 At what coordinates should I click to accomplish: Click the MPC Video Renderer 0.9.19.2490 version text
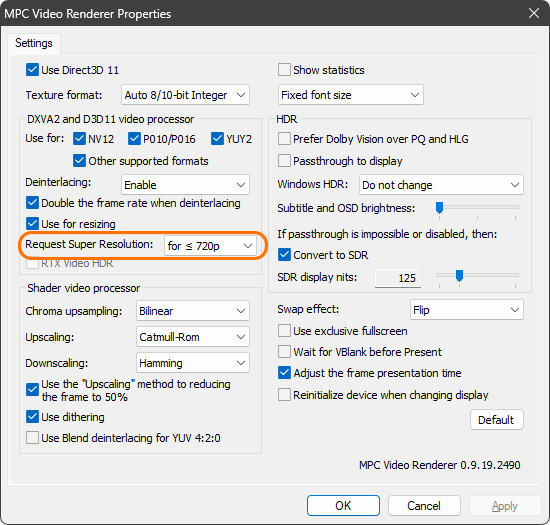[x=440, y=465]
